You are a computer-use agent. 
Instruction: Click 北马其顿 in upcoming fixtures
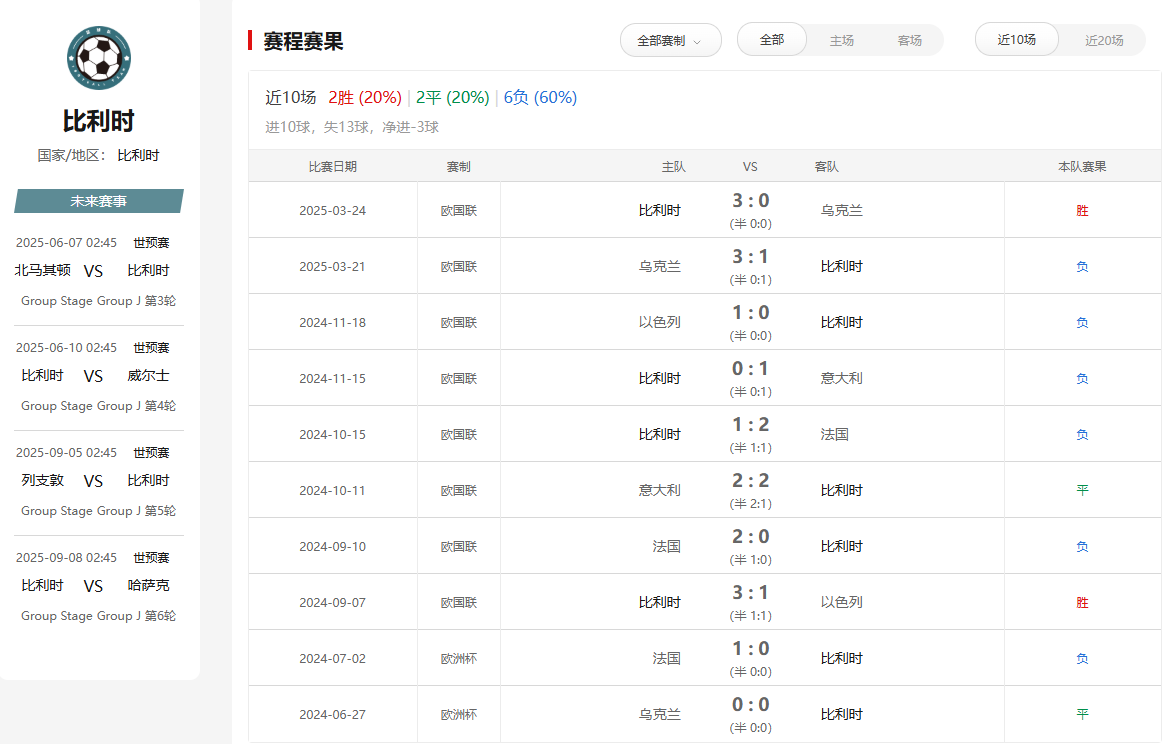point(43,270)
